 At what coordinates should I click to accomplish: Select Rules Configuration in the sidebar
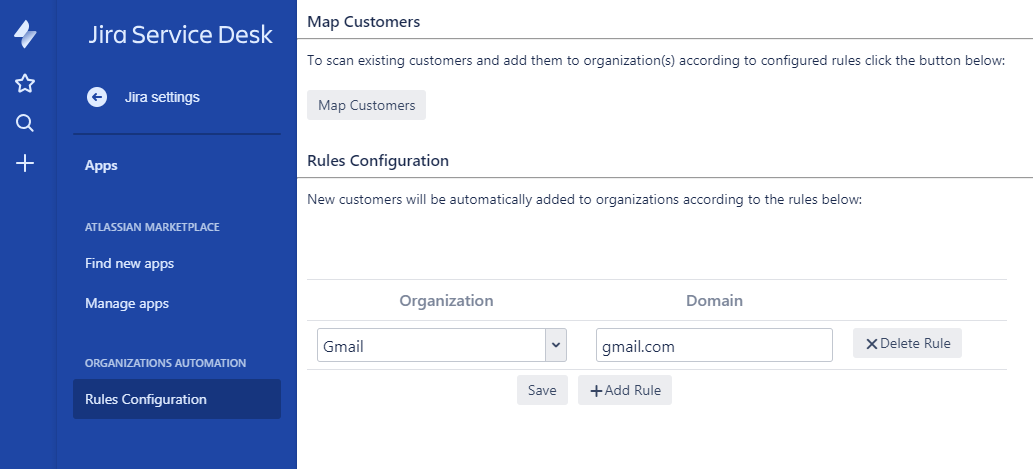pos(146,399)
